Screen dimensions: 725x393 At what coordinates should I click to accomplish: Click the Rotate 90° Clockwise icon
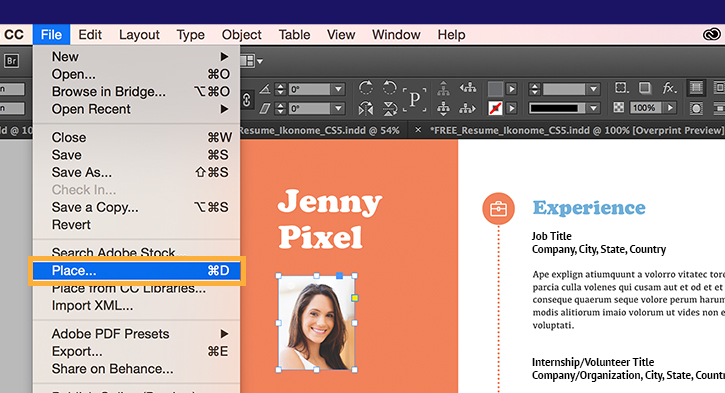[366, 88]
